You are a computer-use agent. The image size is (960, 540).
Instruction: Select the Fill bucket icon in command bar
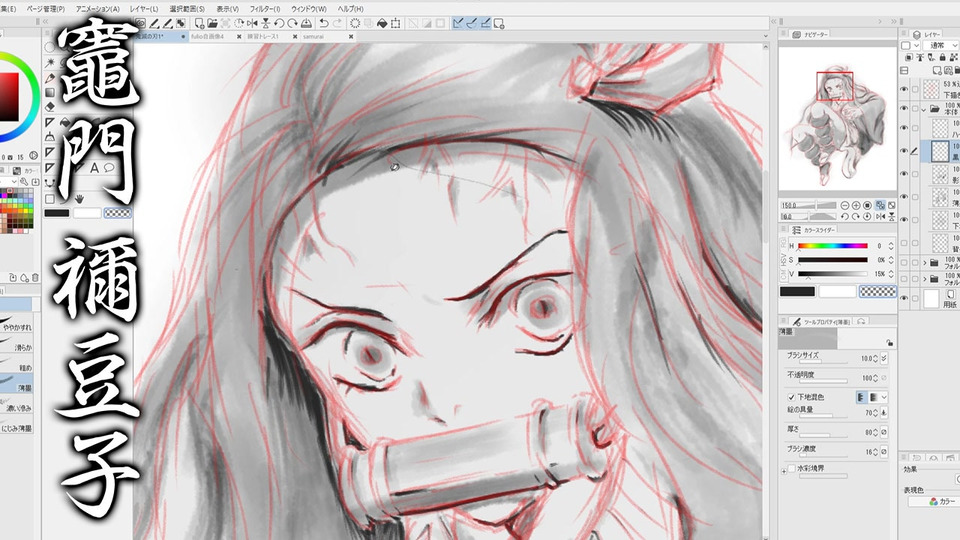coord(381,23)
